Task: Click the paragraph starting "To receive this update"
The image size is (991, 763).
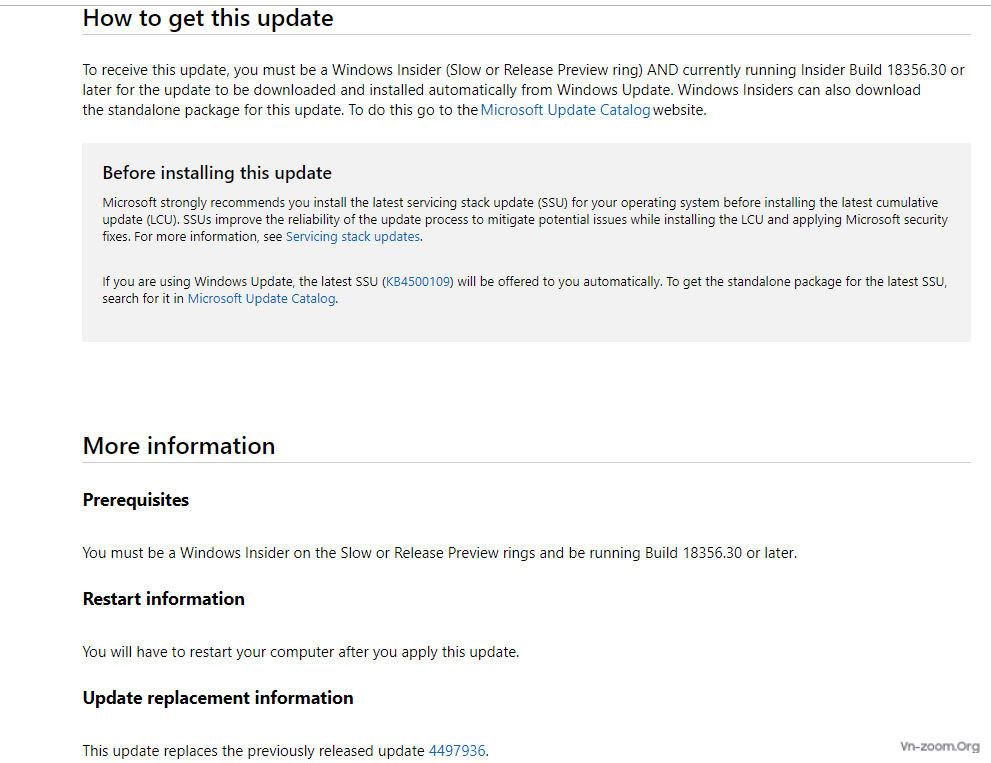Action: (523, 90)
